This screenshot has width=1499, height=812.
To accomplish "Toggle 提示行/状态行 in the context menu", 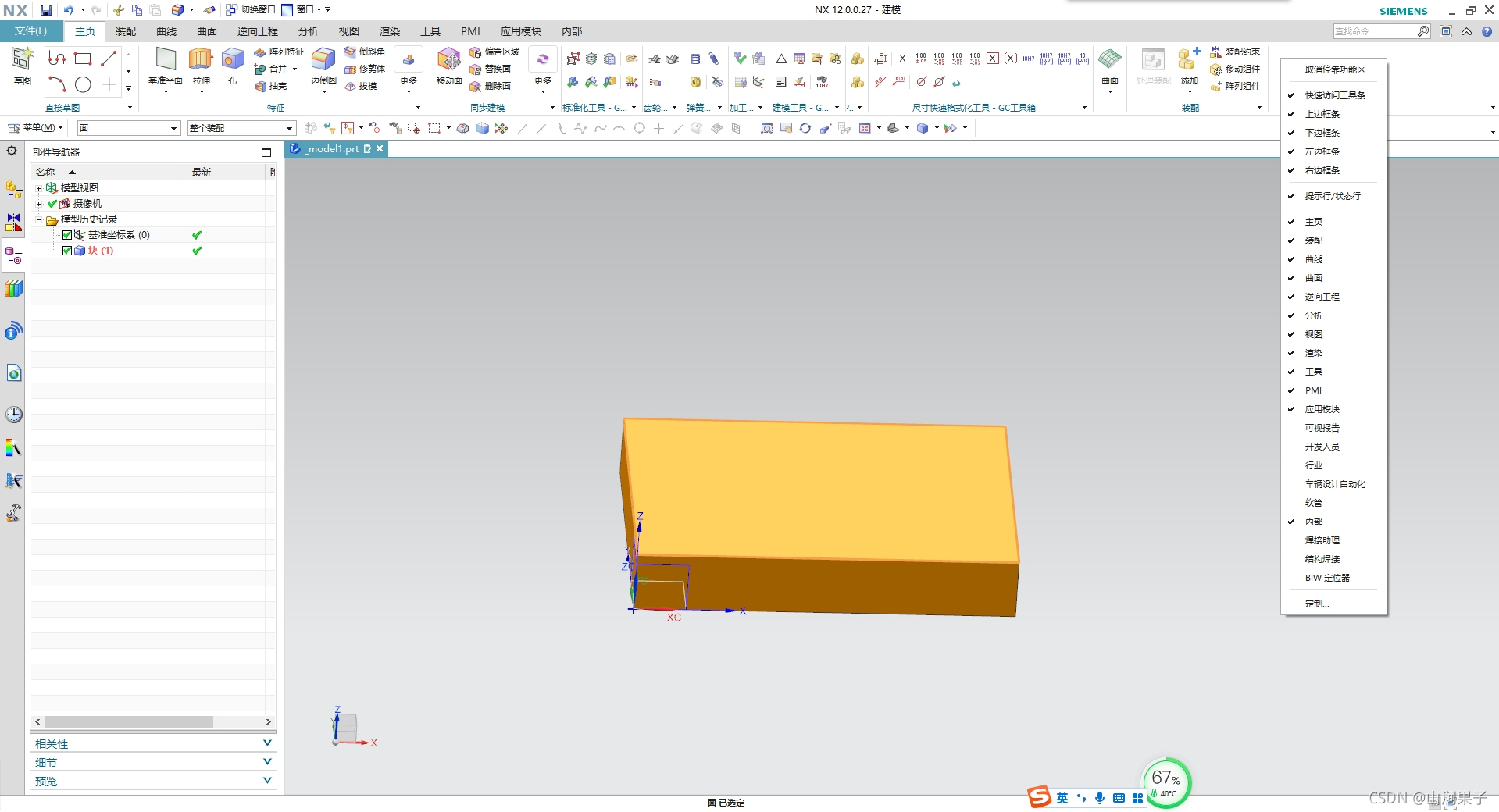I will pos(1334,196).
